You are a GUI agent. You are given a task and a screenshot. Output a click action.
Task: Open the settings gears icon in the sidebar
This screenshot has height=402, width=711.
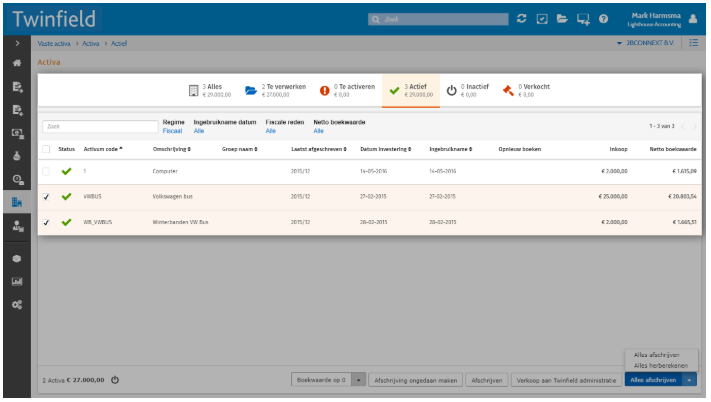tap(17, 304)
